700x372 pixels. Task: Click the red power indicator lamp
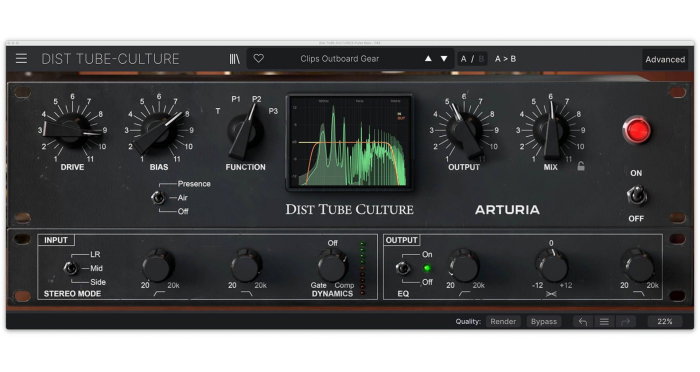coord(637,130)
